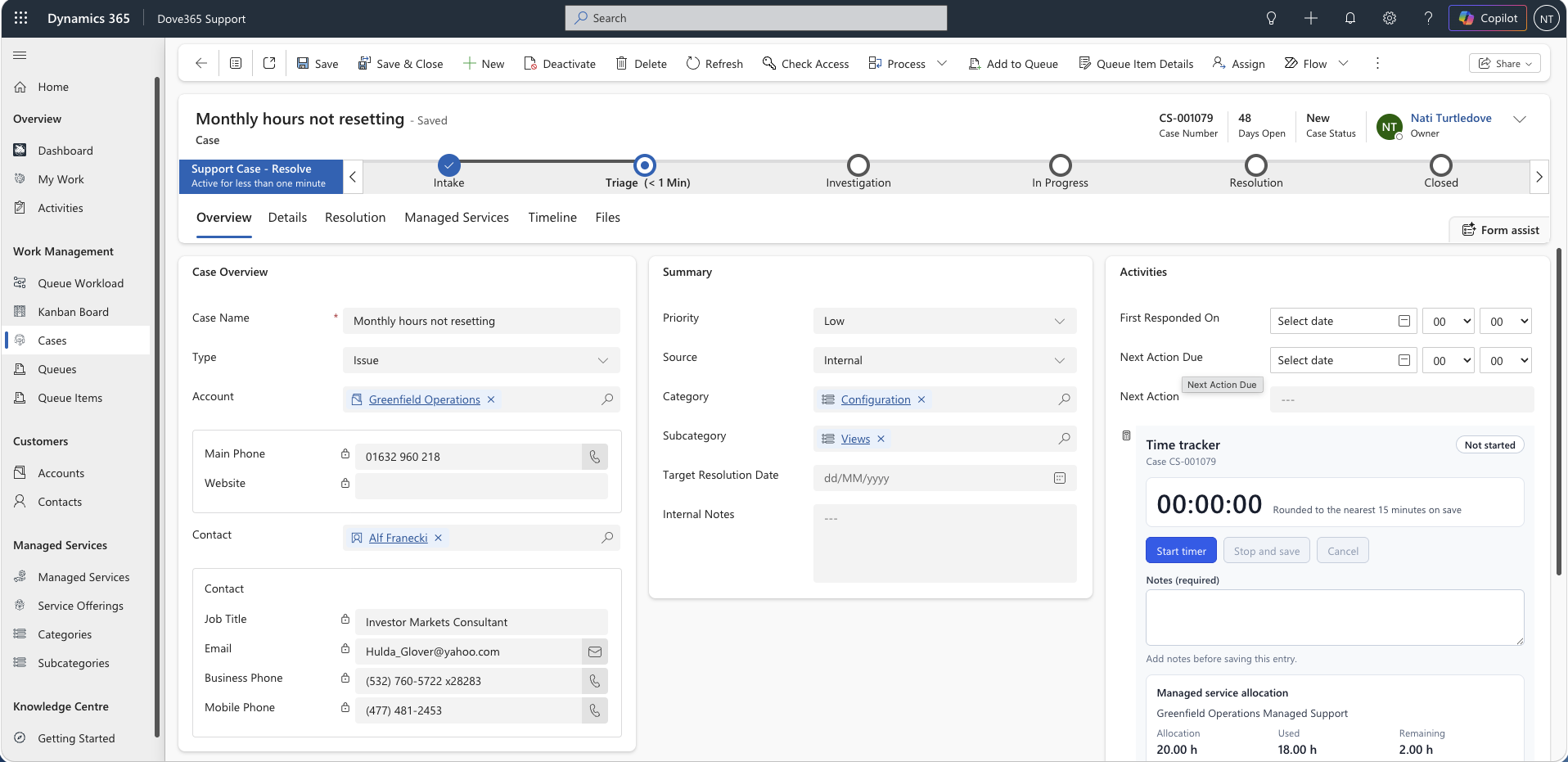
Task: Click Save & Close
Action: 400,63
